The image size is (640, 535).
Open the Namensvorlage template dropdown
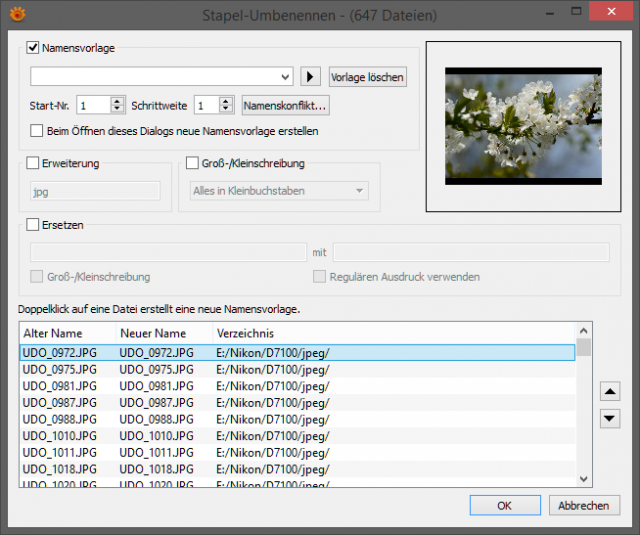coord(285,77)
